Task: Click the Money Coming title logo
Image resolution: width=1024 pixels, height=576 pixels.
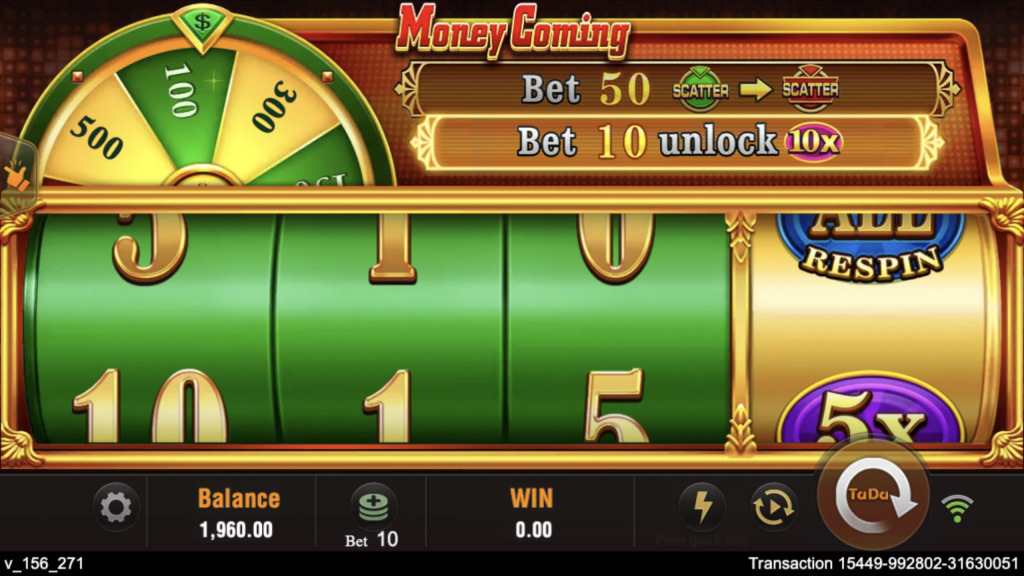Action: click(x=513, y=30)
